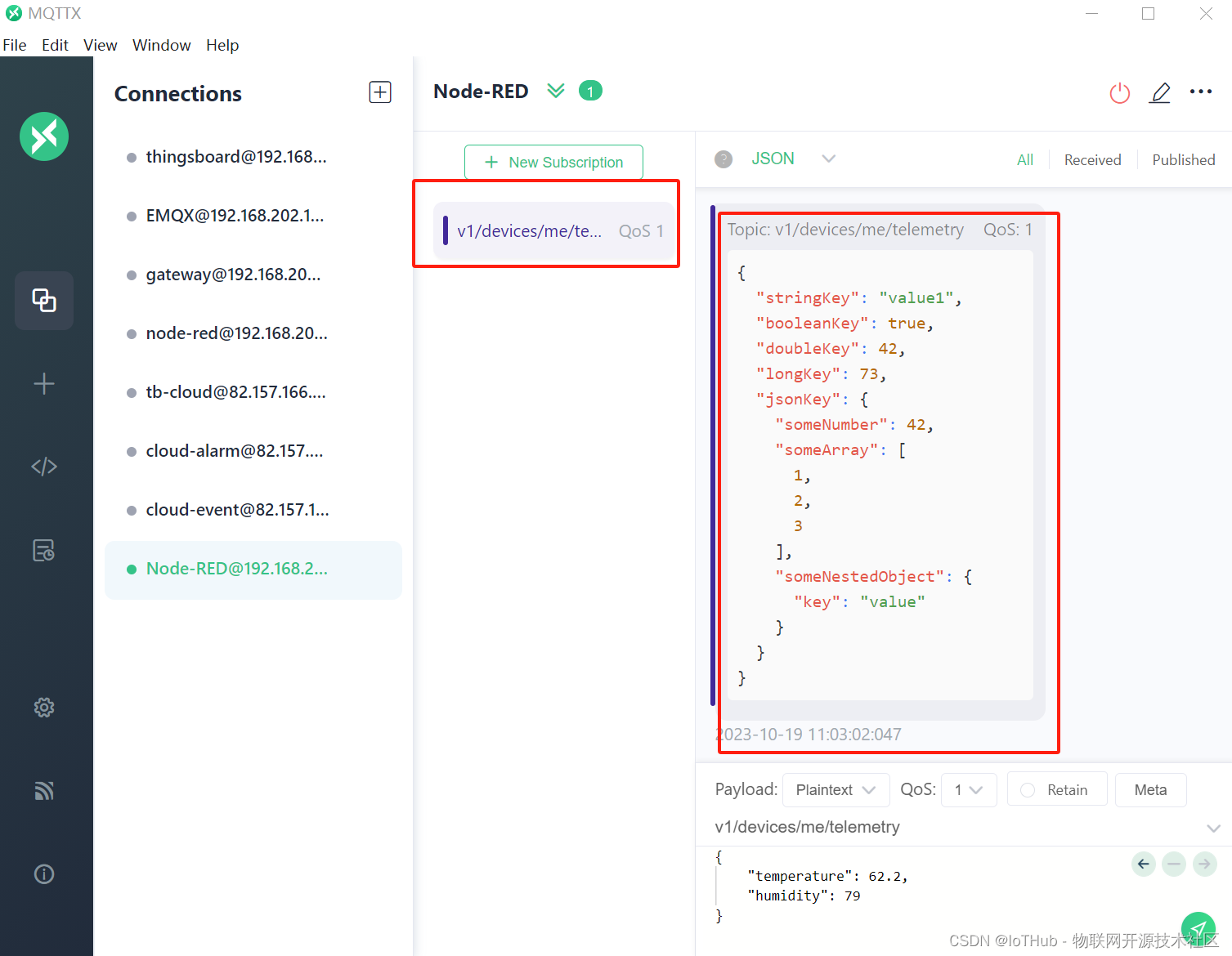Switch to the Published messages tab
This screenshot has width=1232, height=956.
point(1183,159)
